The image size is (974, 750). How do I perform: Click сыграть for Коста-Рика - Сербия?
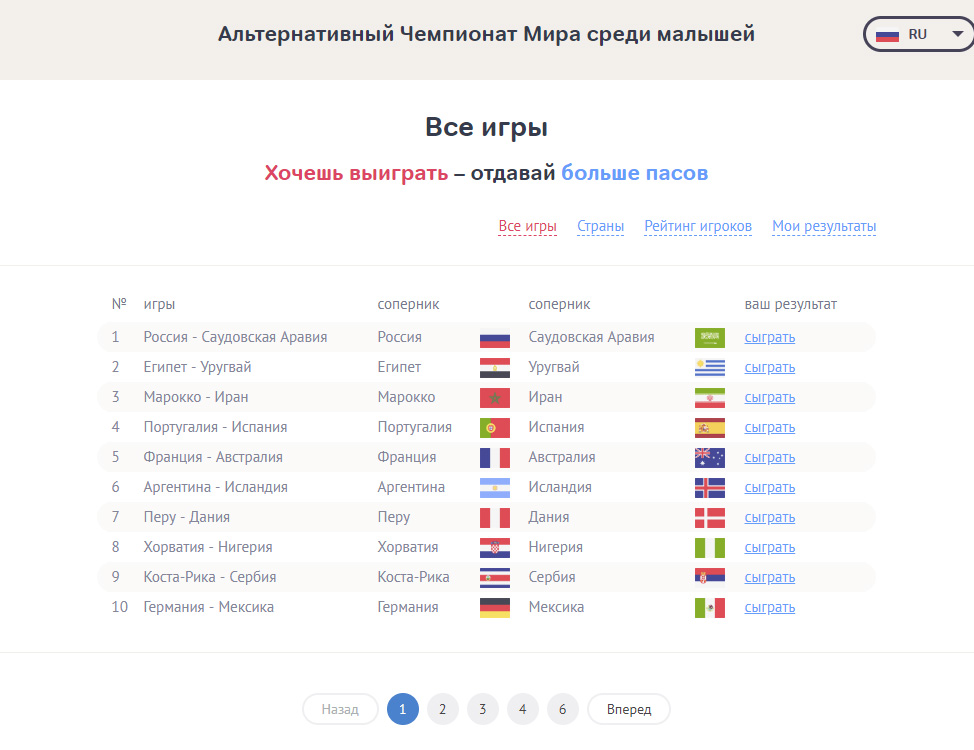click(770, 577)
